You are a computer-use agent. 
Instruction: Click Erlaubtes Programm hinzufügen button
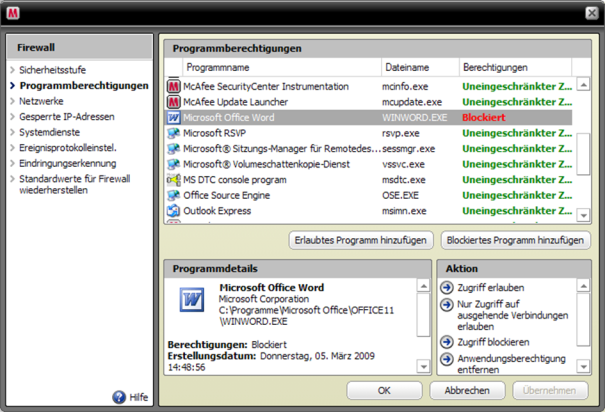click(x=361, y=240)
